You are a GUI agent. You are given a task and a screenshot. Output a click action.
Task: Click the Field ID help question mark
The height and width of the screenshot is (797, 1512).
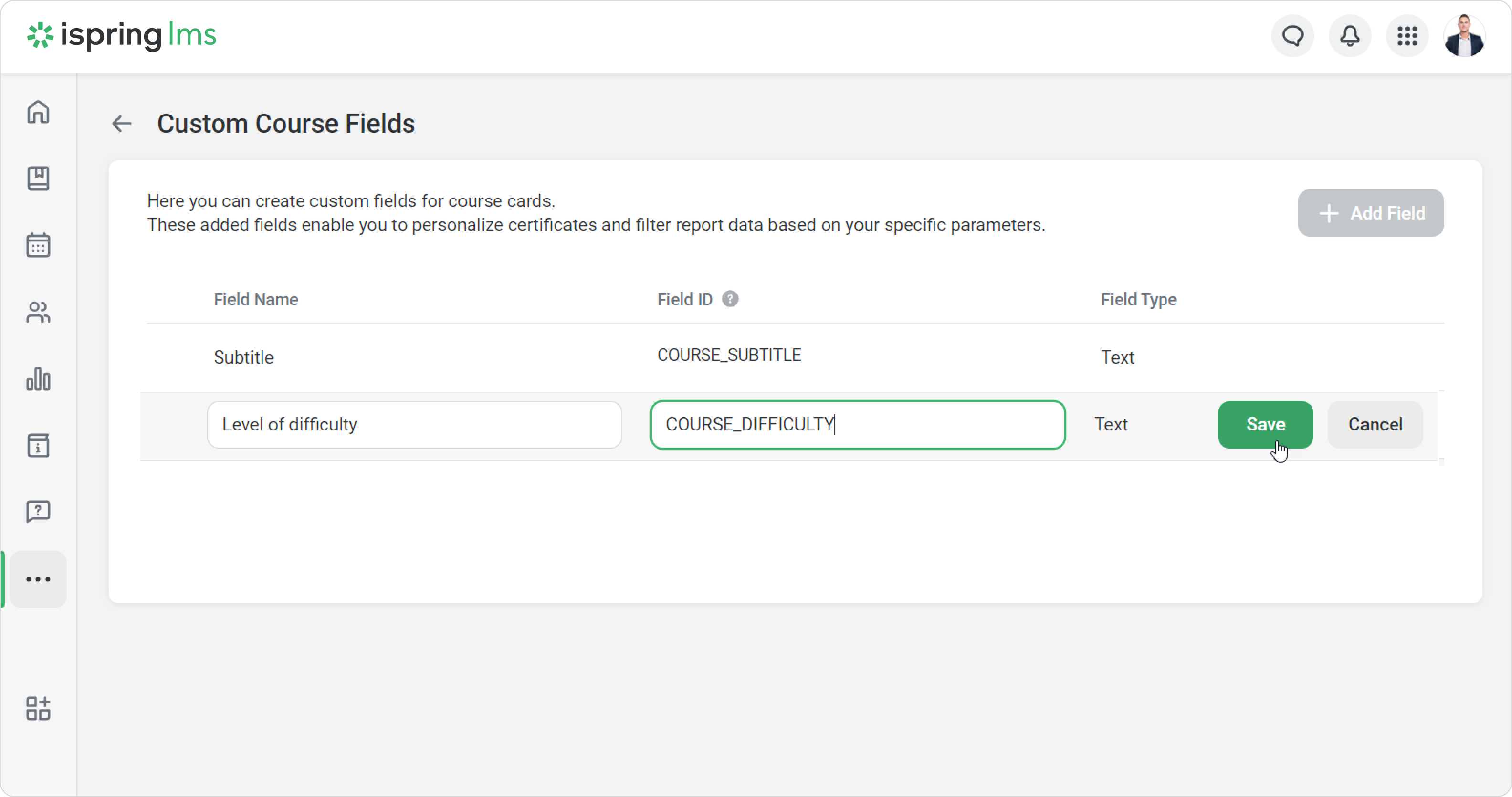pos(730,299)
